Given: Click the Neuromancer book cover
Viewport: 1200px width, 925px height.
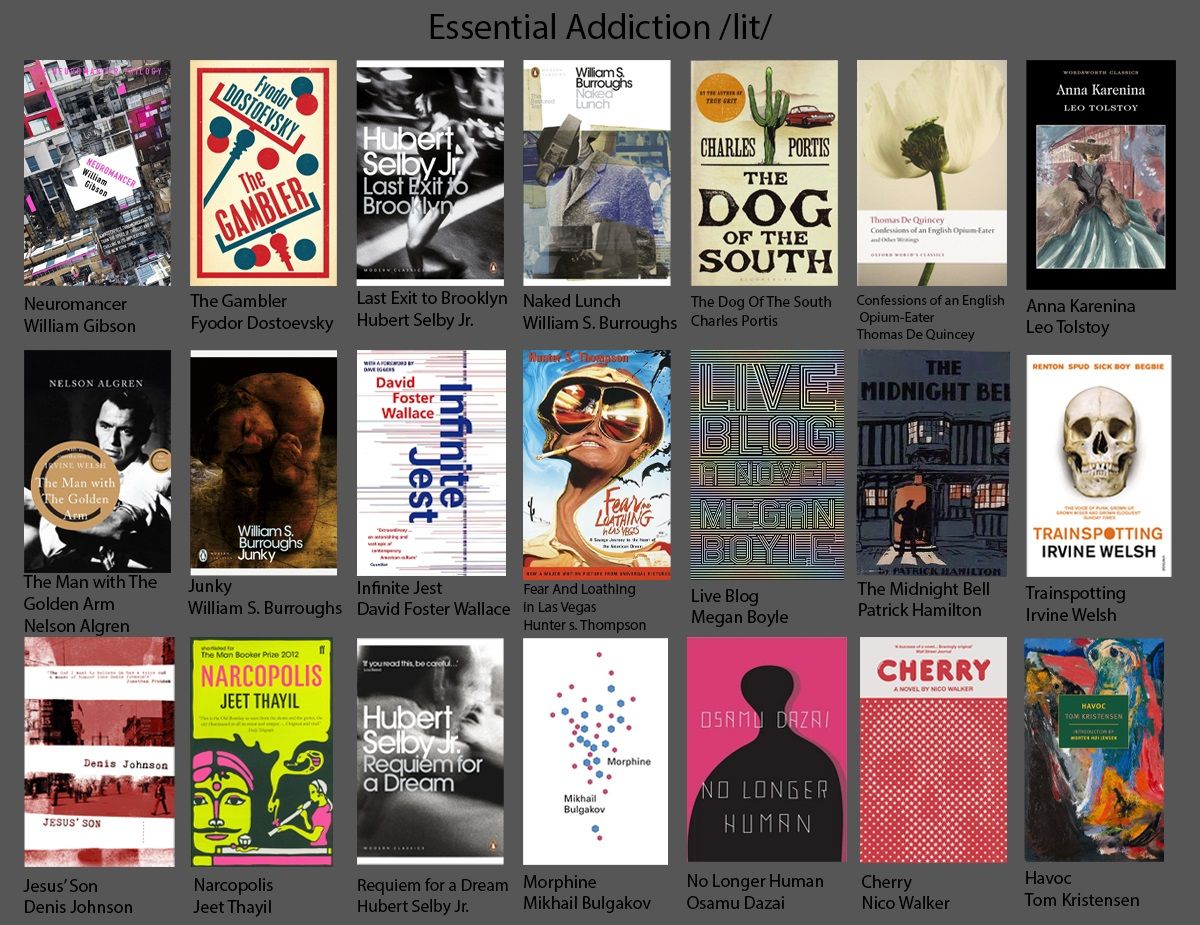Looking at the screenshot, I should 97,173.
